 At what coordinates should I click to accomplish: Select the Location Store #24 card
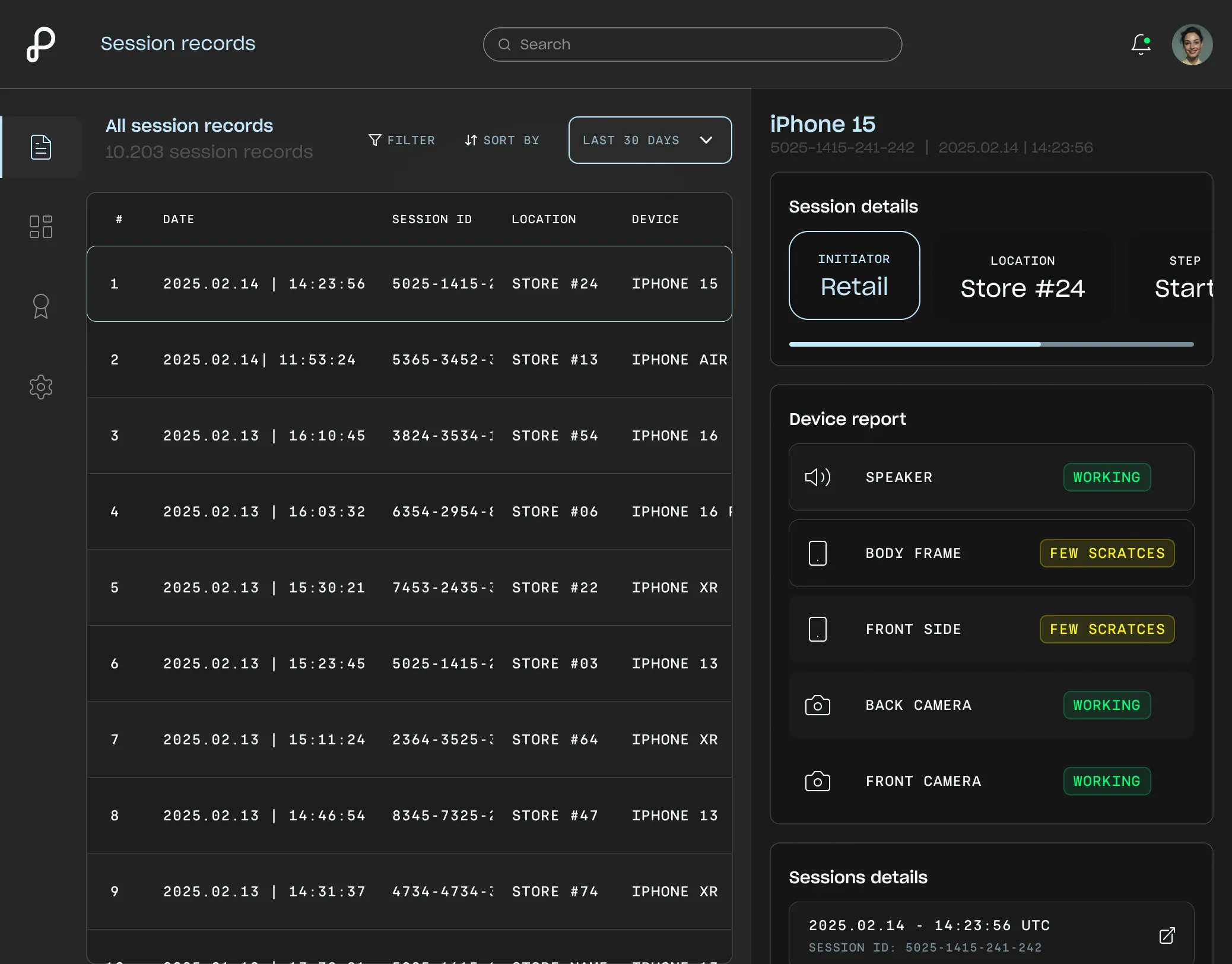[x=1023, y=277]
